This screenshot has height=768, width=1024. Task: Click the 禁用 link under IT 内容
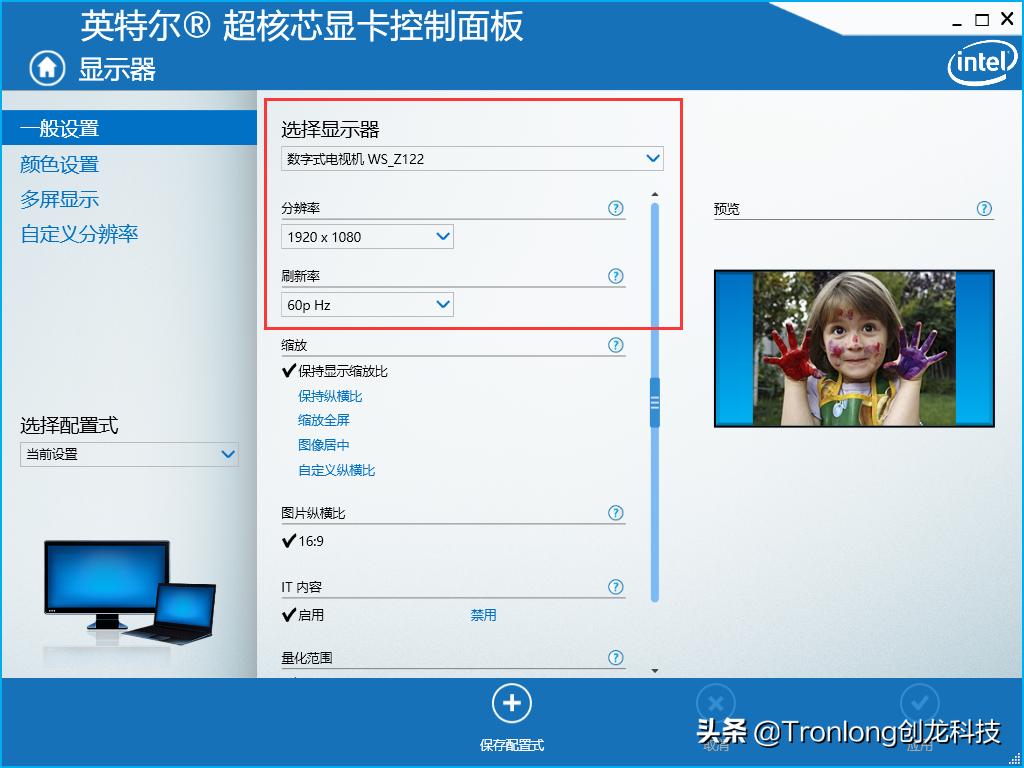pos(483,615)
